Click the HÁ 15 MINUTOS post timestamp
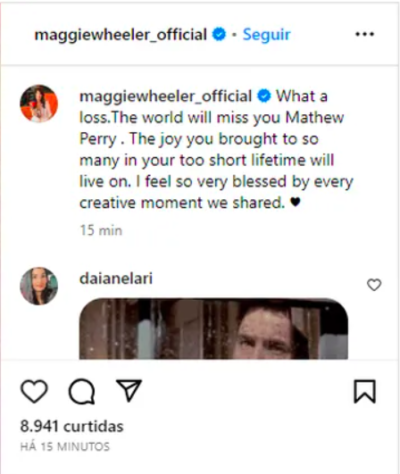 [x=65, y=447]
